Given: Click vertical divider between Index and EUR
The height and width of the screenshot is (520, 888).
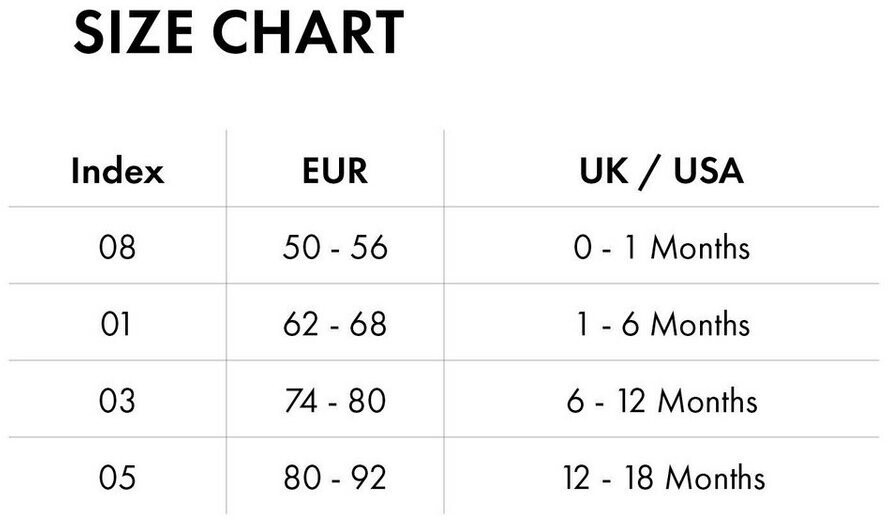Looking at the screenshot, I should [x=227, y=320].
